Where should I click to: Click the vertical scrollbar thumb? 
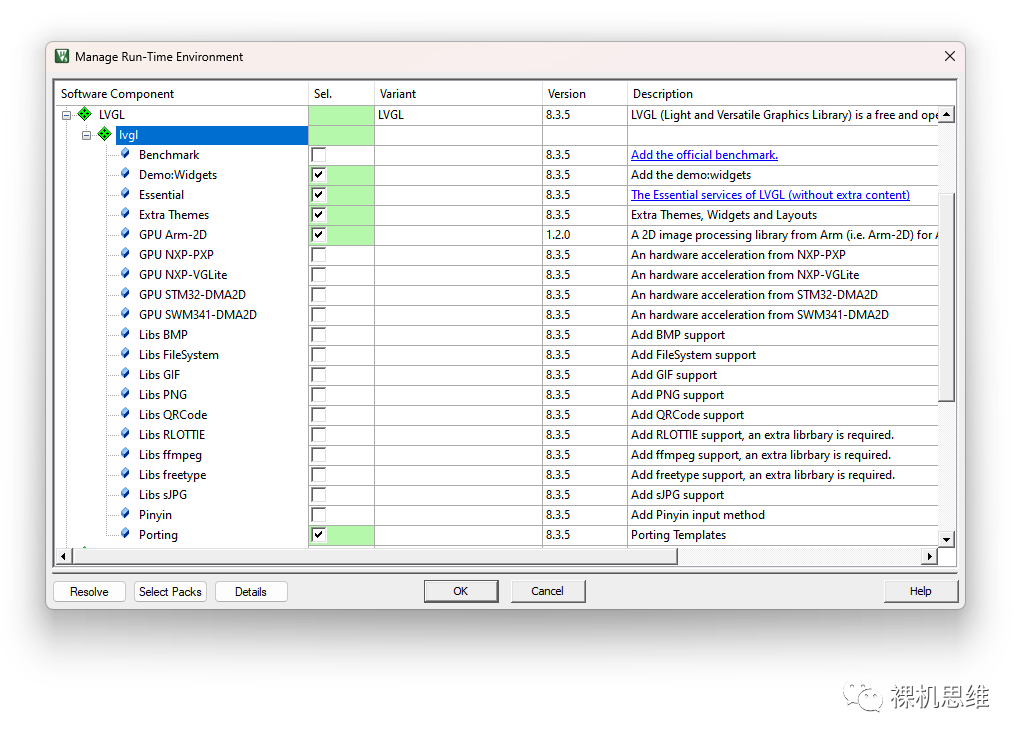pyautogui.click(x=947, y=297)
